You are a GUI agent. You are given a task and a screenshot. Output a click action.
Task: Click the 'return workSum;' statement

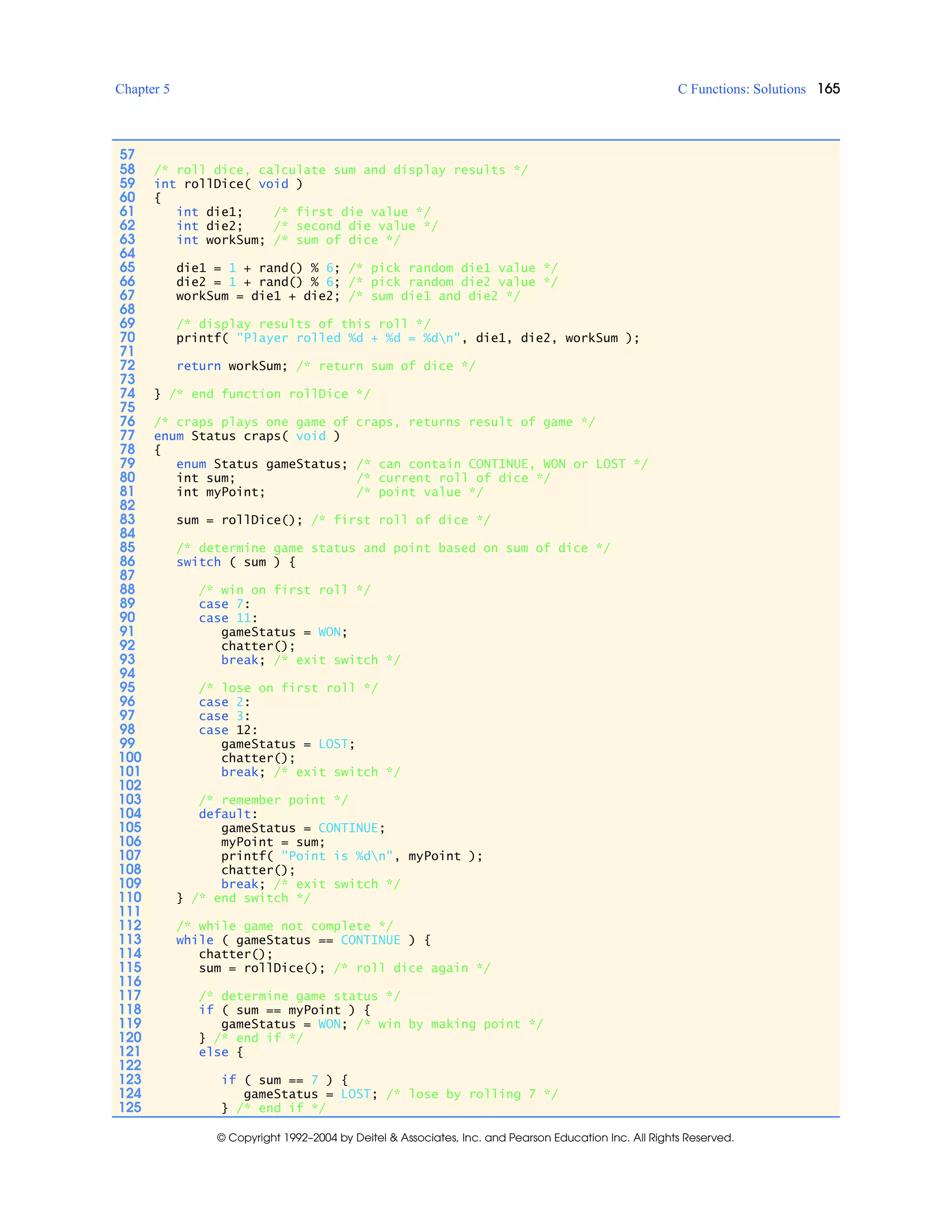(232, 366)
